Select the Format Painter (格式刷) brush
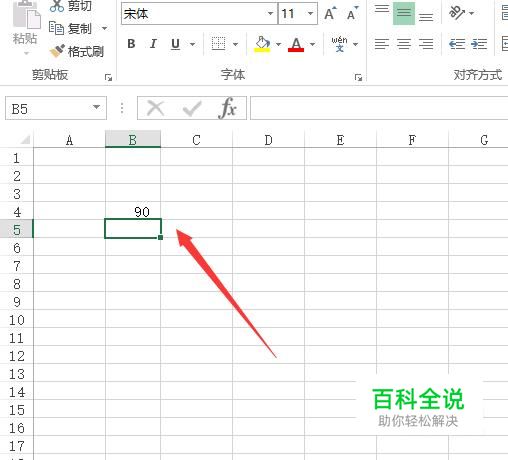The height and width of the screenshot is (460, 508). pos(77,51)
